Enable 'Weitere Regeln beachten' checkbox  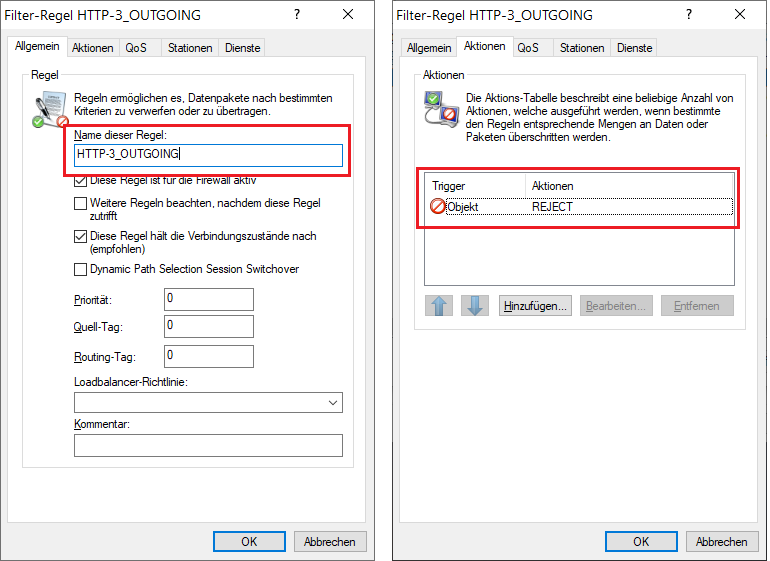coord(81,203)
